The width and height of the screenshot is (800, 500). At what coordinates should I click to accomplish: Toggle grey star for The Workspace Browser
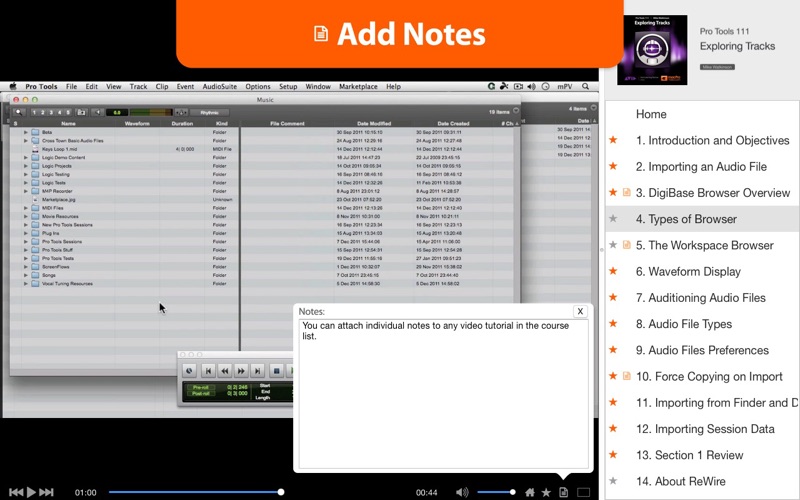point(613,245)
